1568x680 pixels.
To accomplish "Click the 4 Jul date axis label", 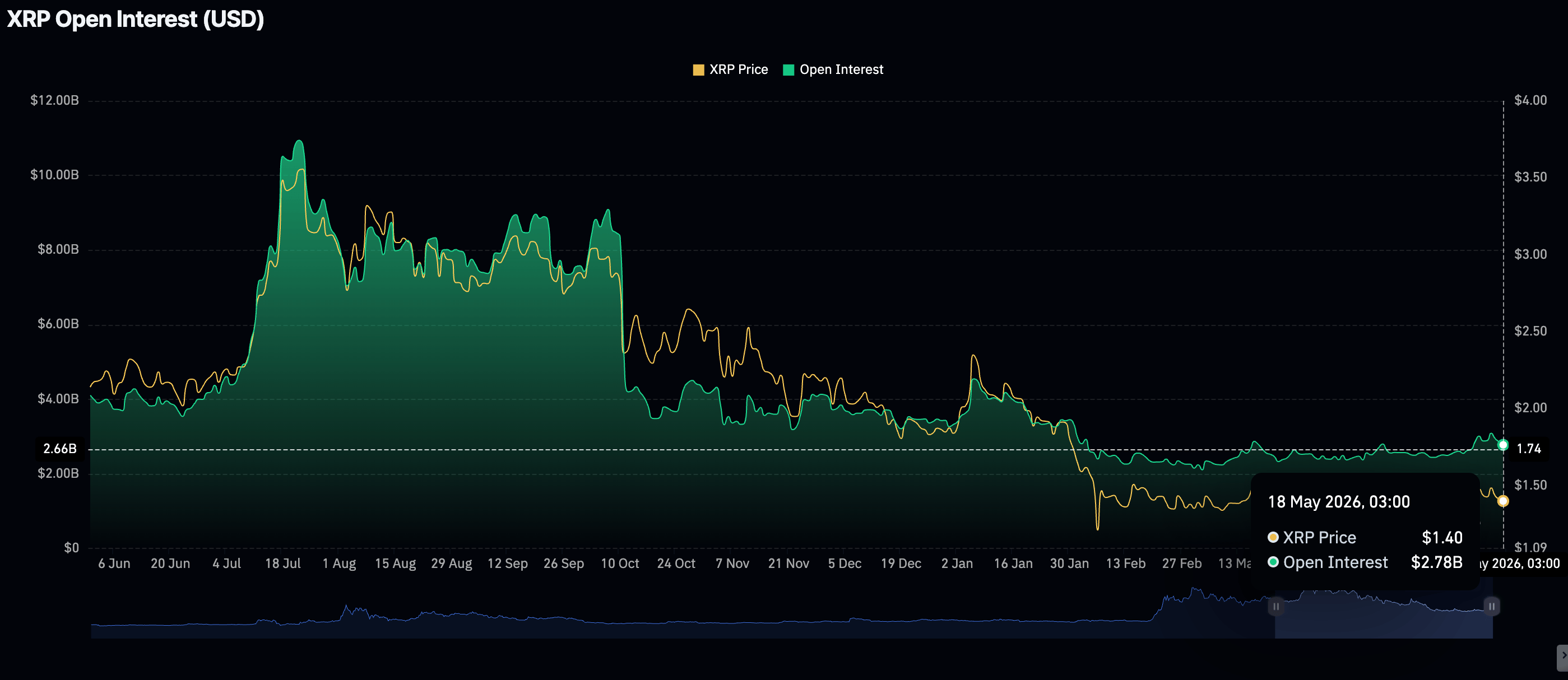I will coord(226,564).
